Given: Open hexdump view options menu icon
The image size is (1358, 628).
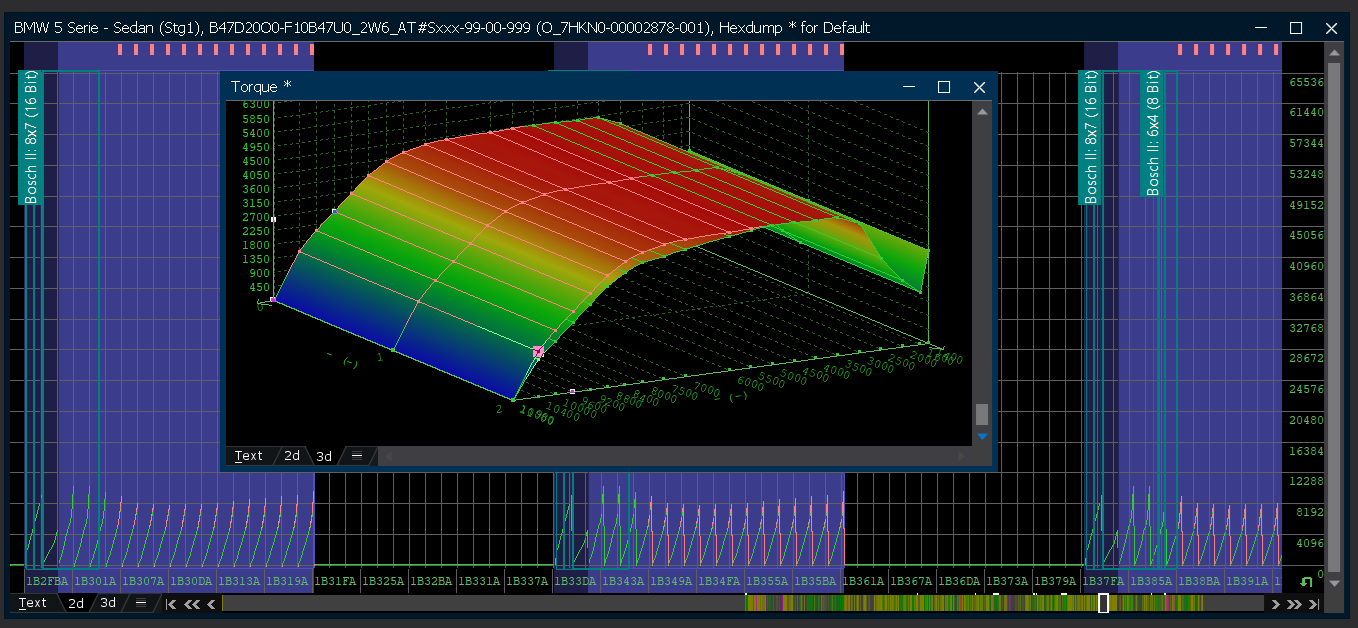Looking at the screenshot, I should tap(140, 603).
